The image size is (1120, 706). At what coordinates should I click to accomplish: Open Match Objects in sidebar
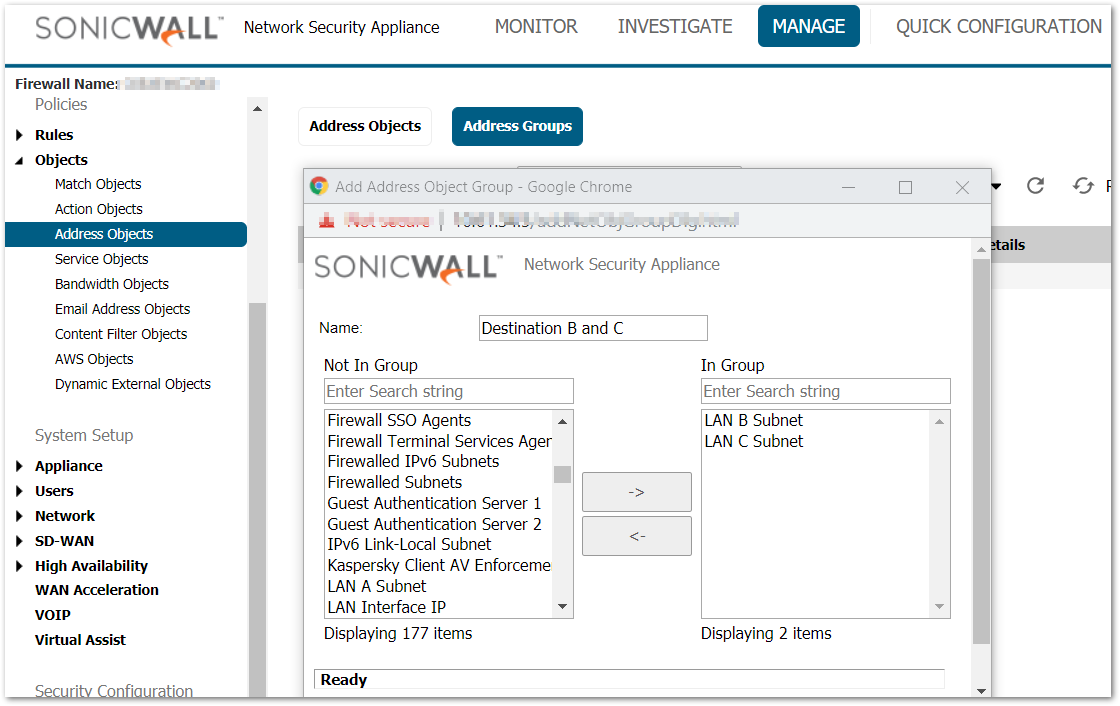tap(98, 184)
